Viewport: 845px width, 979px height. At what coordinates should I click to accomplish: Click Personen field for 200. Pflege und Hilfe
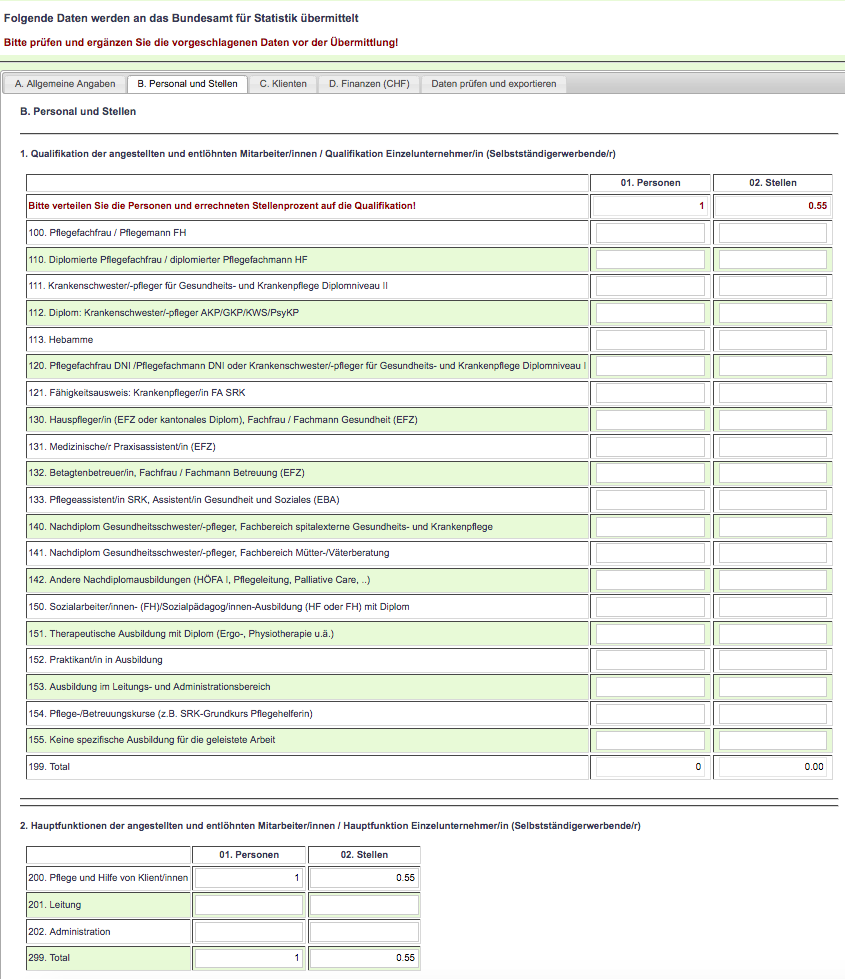pos(248,878)
